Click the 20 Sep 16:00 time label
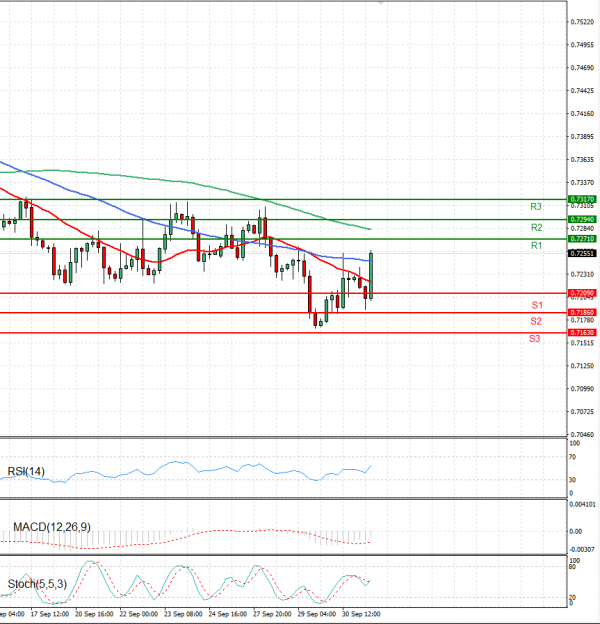The height and width of the screenshot is (624, 600). pyautogui.click(x=94, y=614)
